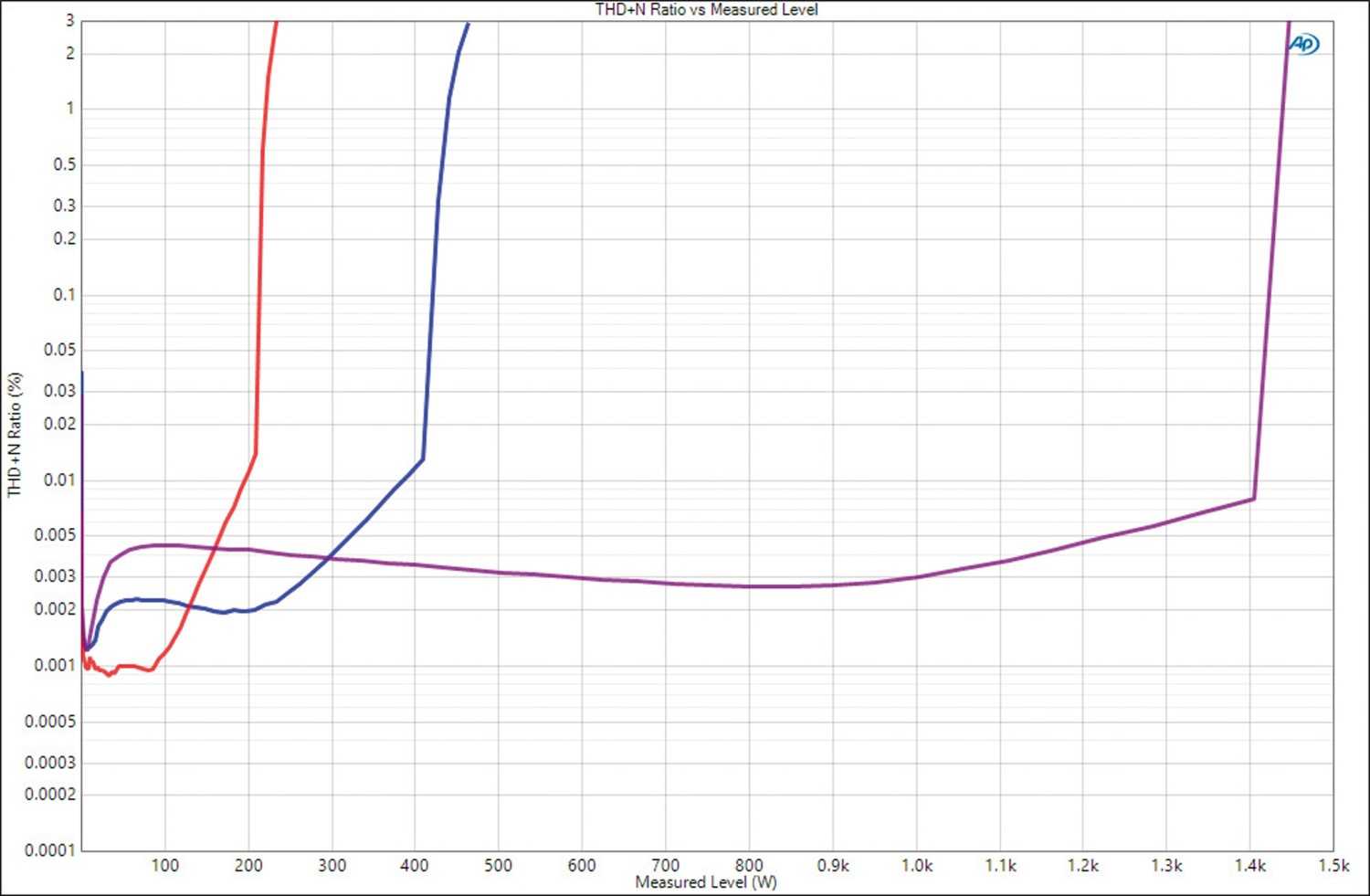This screenshot has height=896, width=1370.
Task: Click the x-axis tick label '0.9k'
Action: coord(833,865)
